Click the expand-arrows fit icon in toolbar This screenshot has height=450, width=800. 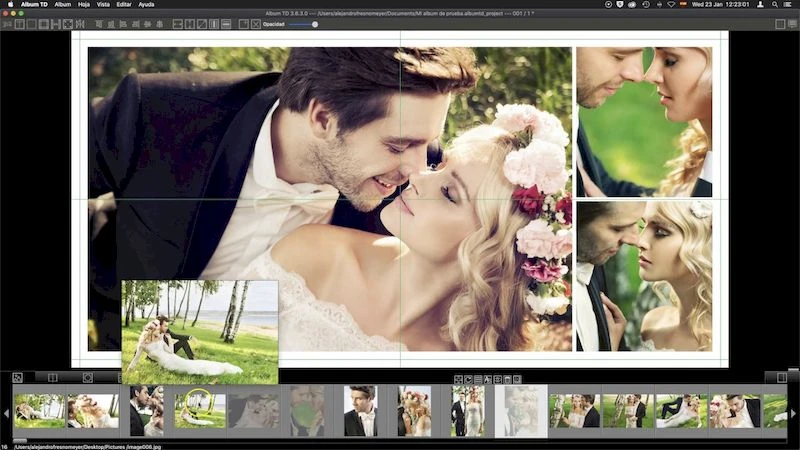[x=67, y=24]
